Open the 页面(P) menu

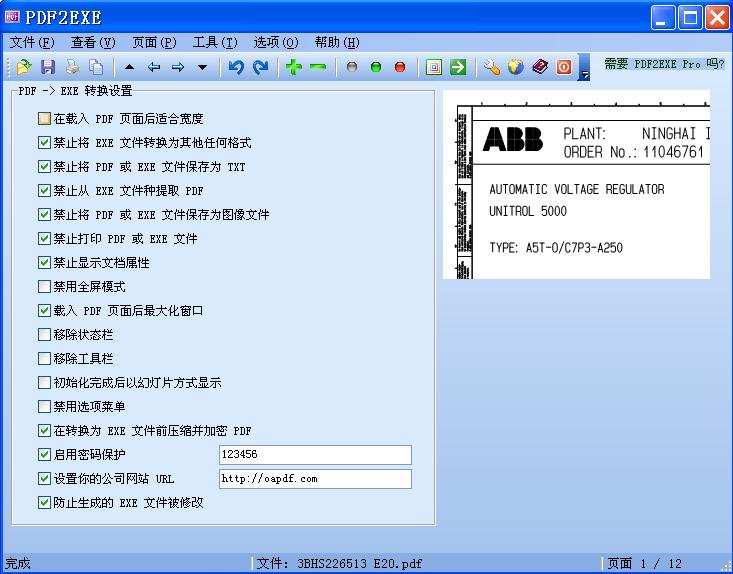pyautogui.click(x=154, y=43)
